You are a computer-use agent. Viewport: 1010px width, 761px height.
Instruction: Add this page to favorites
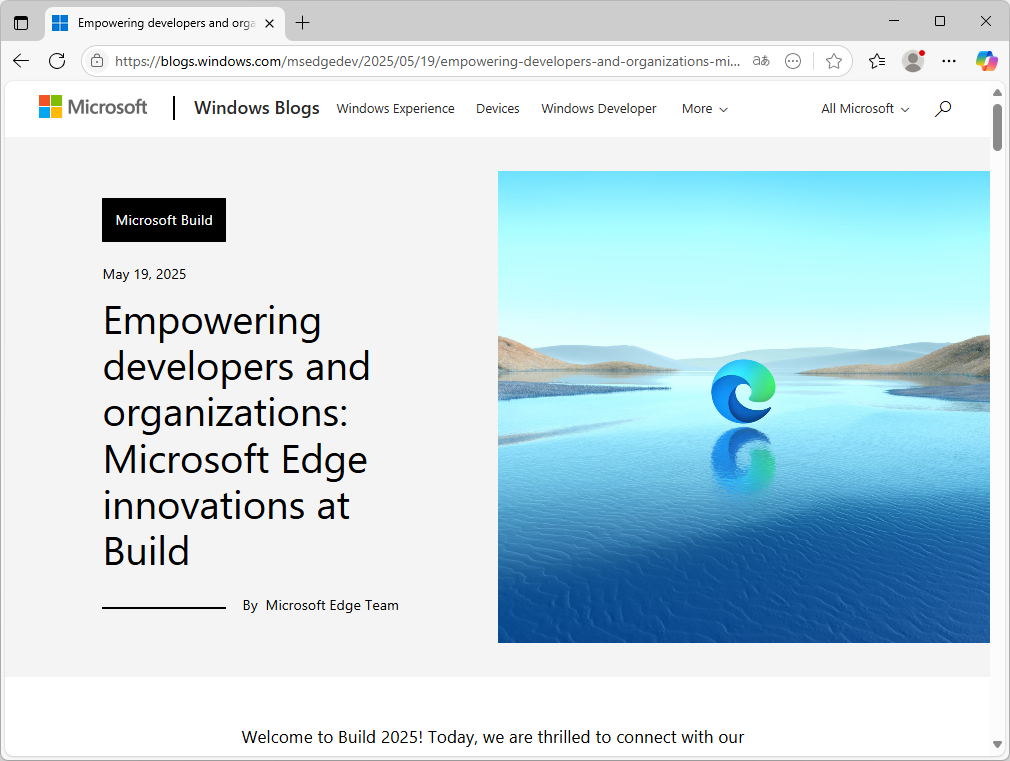pos(834,61)
